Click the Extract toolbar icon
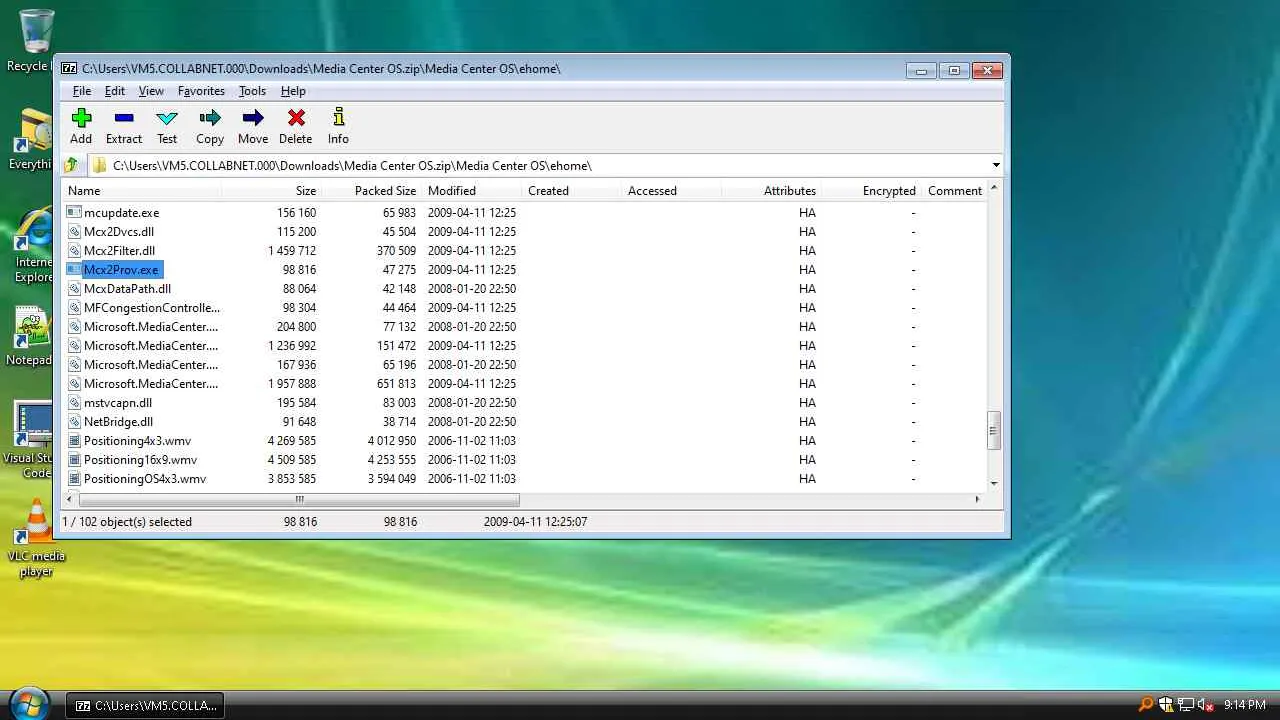This screenshot has width=1280, height=720. coord(124,119)
